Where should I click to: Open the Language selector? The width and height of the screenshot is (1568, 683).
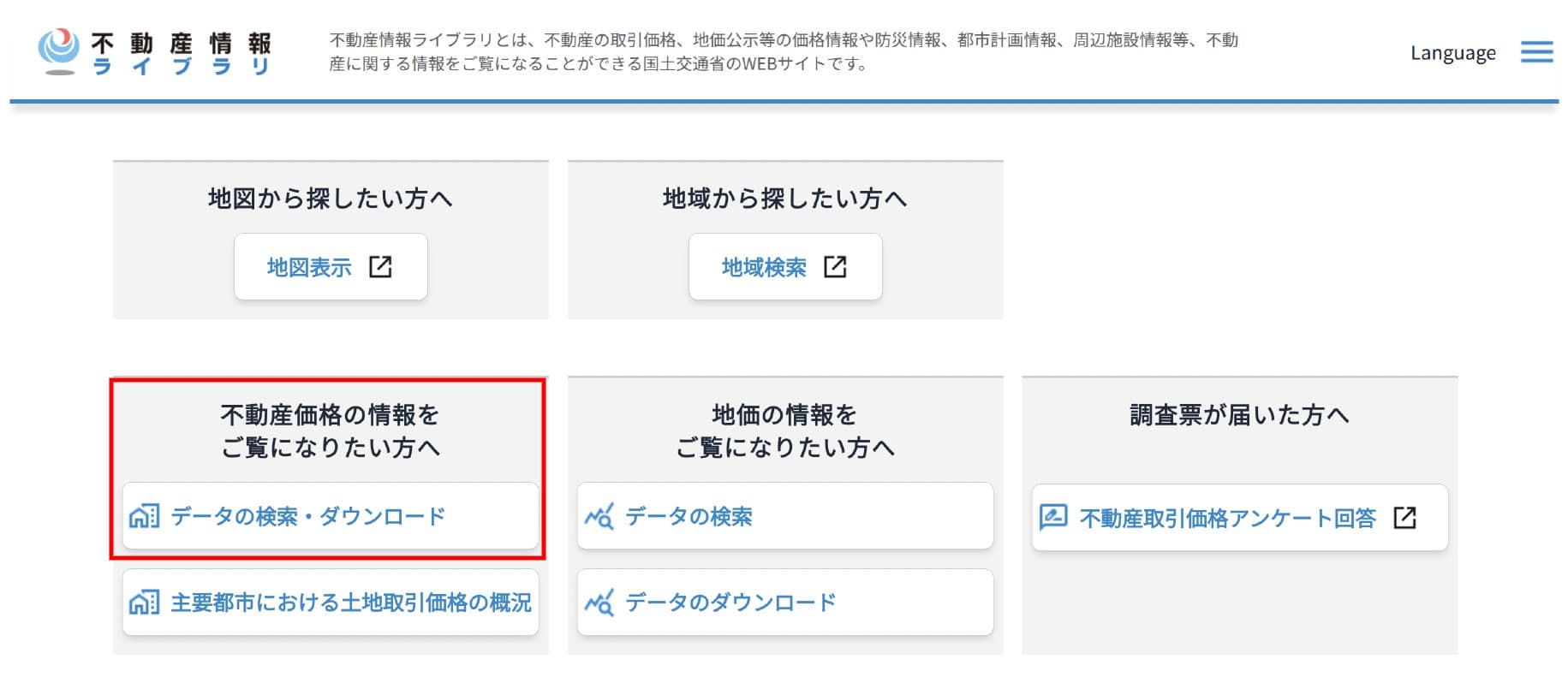(1453, 53)
